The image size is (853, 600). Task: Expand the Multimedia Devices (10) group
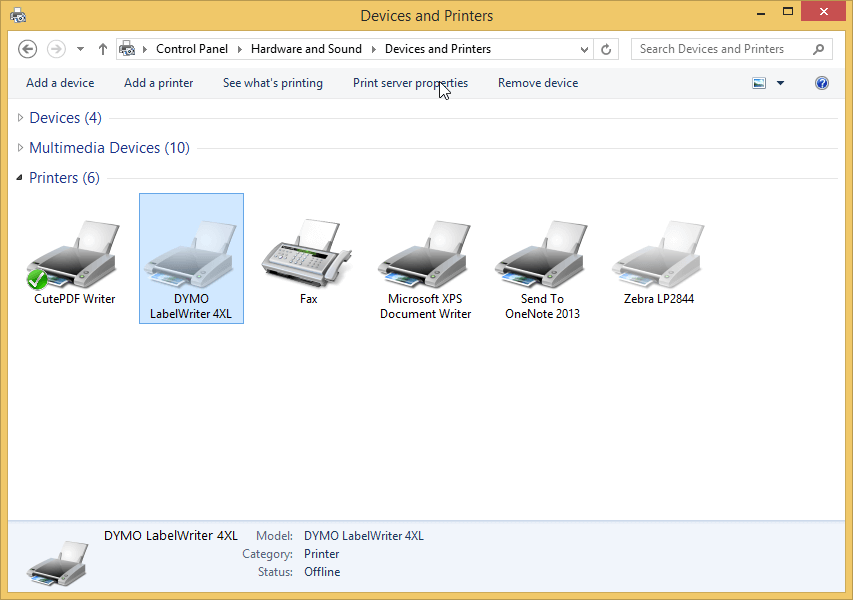point(20,147)
